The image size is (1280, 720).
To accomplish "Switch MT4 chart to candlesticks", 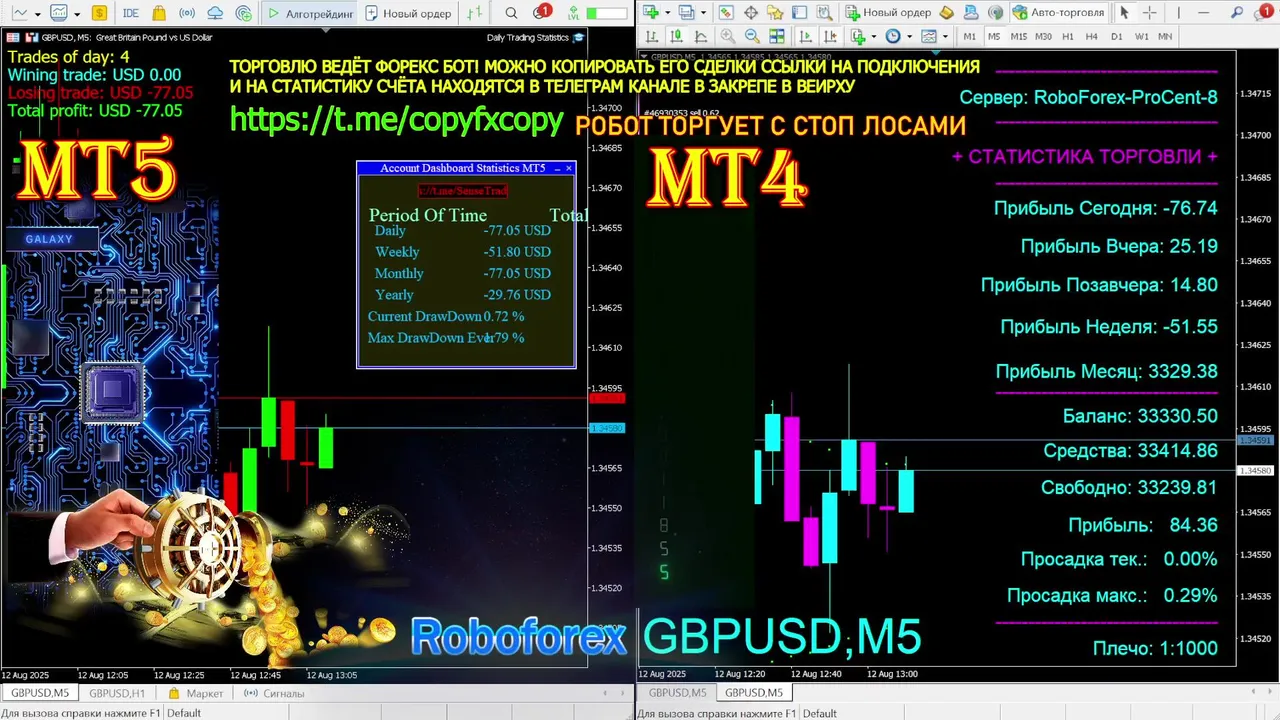I will click(676, 36).
